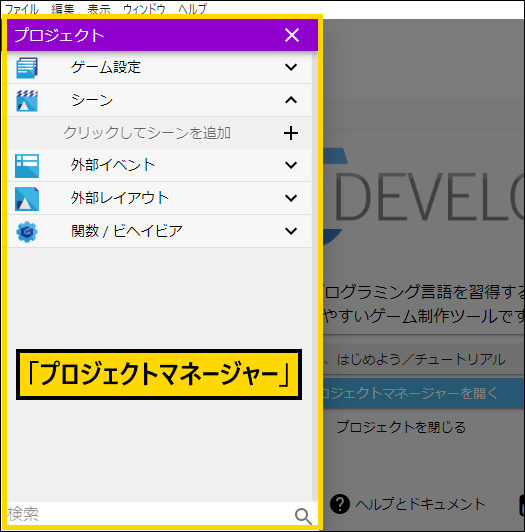Collapse the シーン section chevron
The width and height of the screenshot is (525, 532).
pyautogui.click(x=291, y=100)
